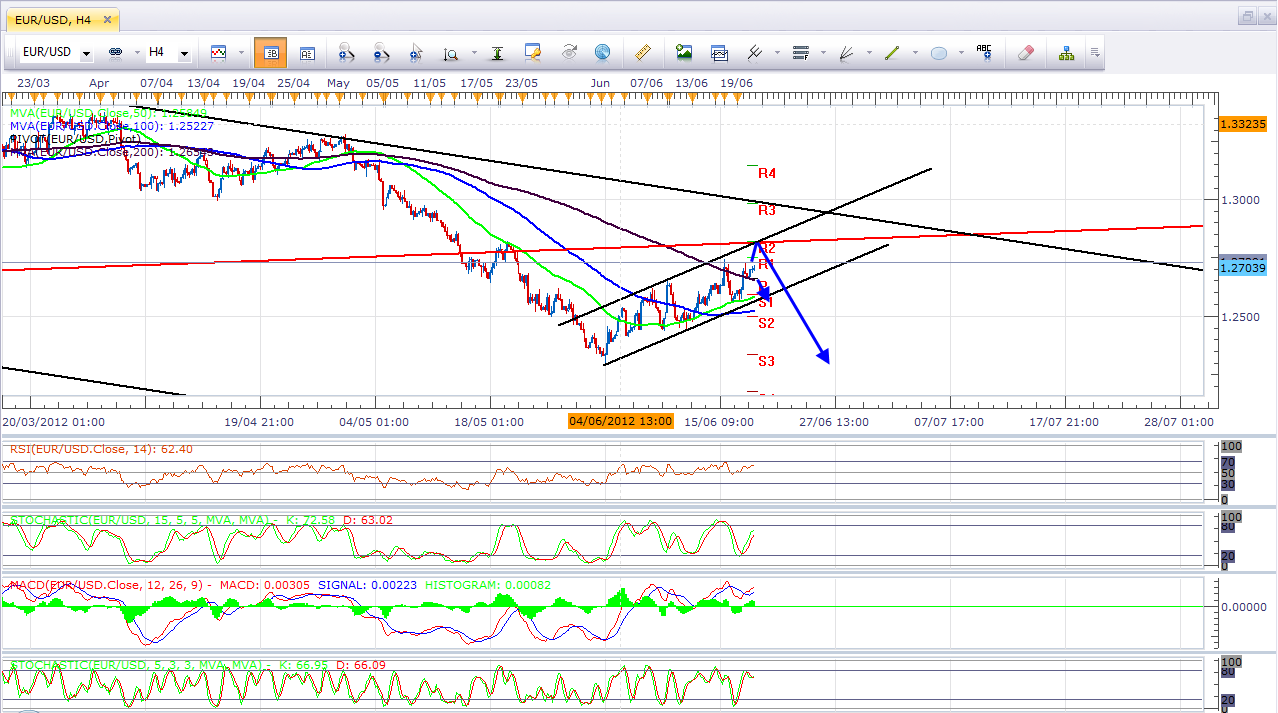Select the ellipse shape tool
The width and height of the screenshot is (1278, 713).
938,53
